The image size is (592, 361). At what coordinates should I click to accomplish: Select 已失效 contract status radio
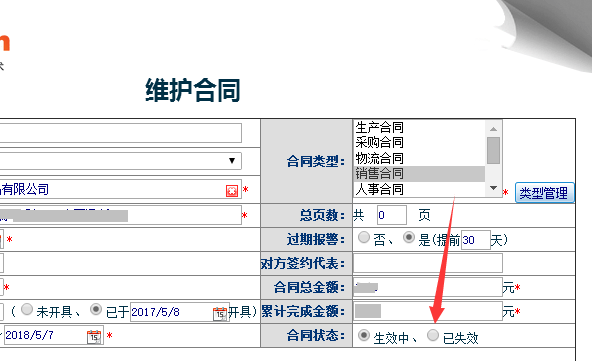(x=433, y=335)
